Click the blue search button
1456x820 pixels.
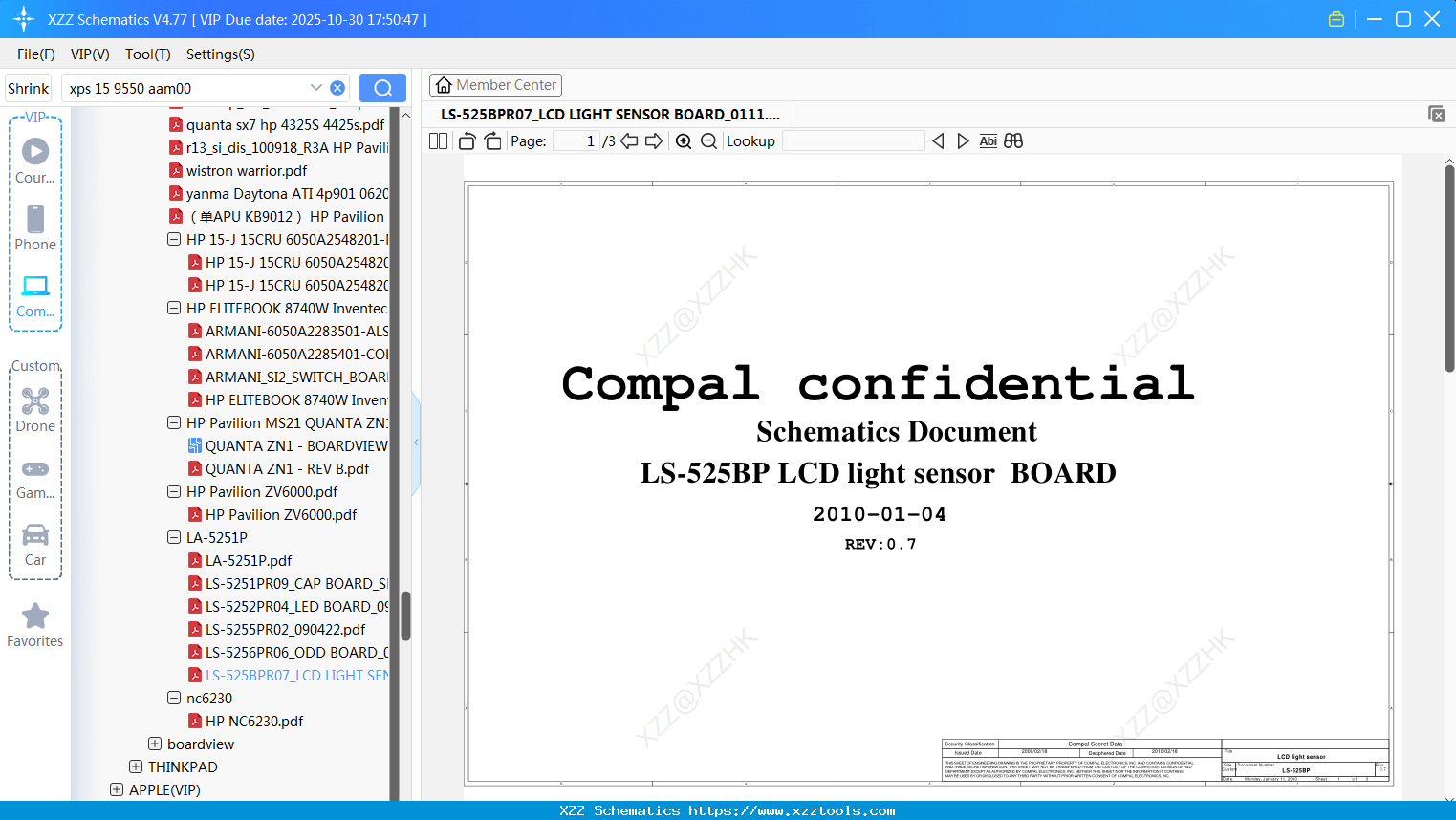click(382, 88)
